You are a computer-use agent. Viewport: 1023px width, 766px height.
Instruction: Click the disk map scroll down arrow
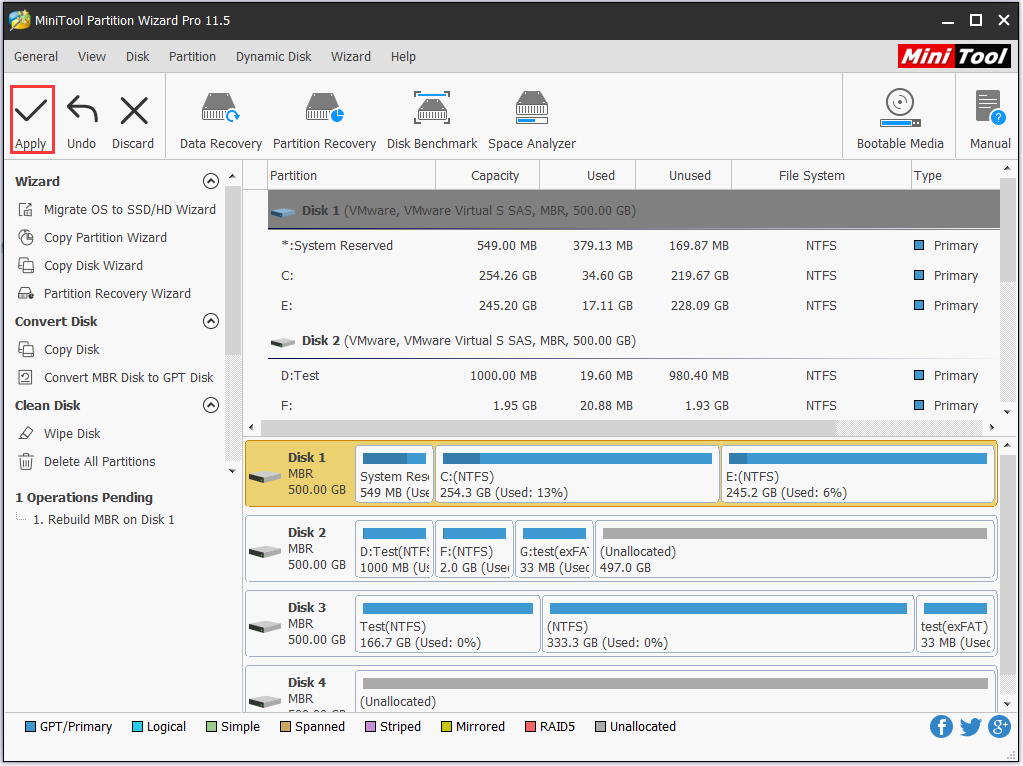[1007, 704]
